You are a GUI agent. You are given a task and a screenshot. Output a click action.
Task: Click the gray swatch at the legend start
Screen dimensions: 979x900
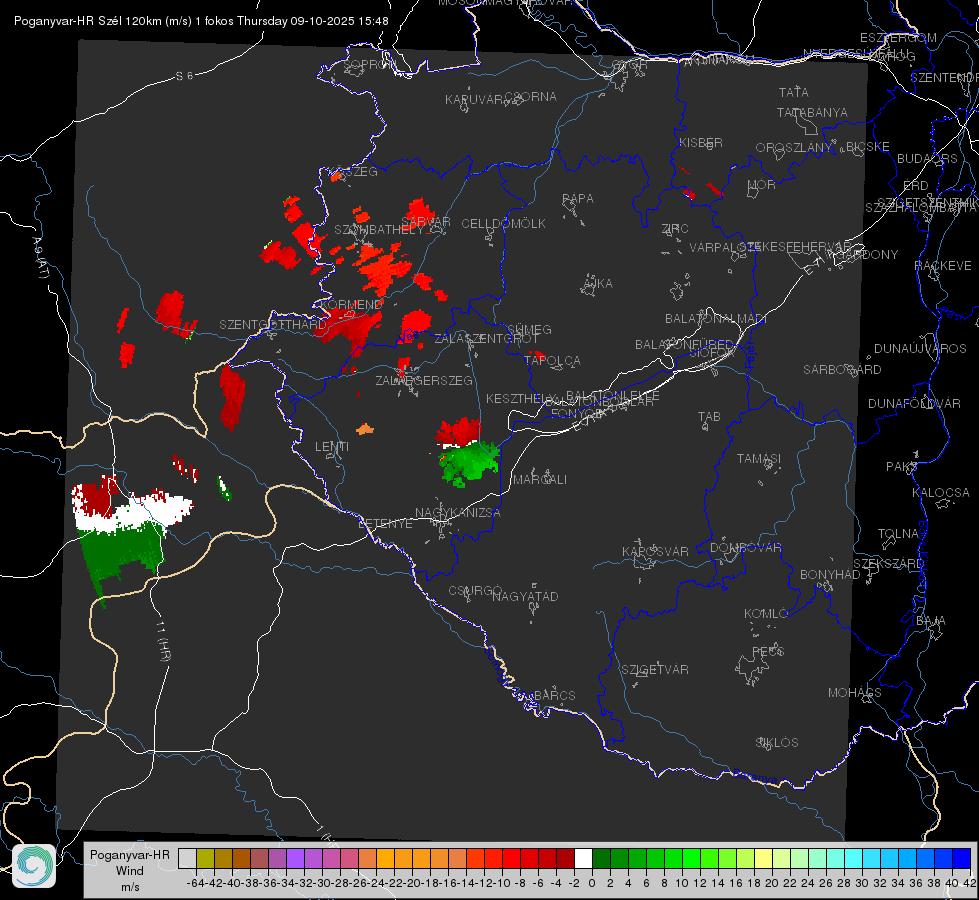click(187, 858)
